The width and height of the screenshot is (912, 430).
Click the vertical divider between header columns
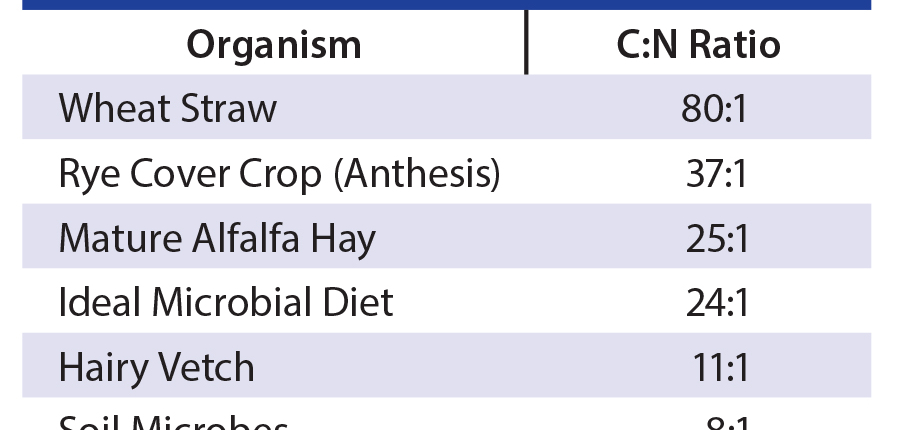coord(526,42)
